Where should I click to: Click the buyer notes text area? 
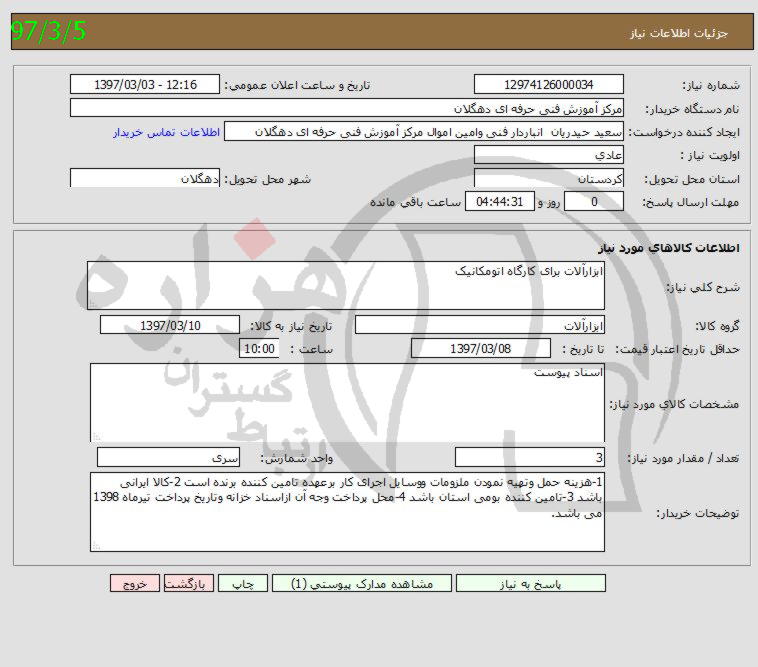(347, 512)
